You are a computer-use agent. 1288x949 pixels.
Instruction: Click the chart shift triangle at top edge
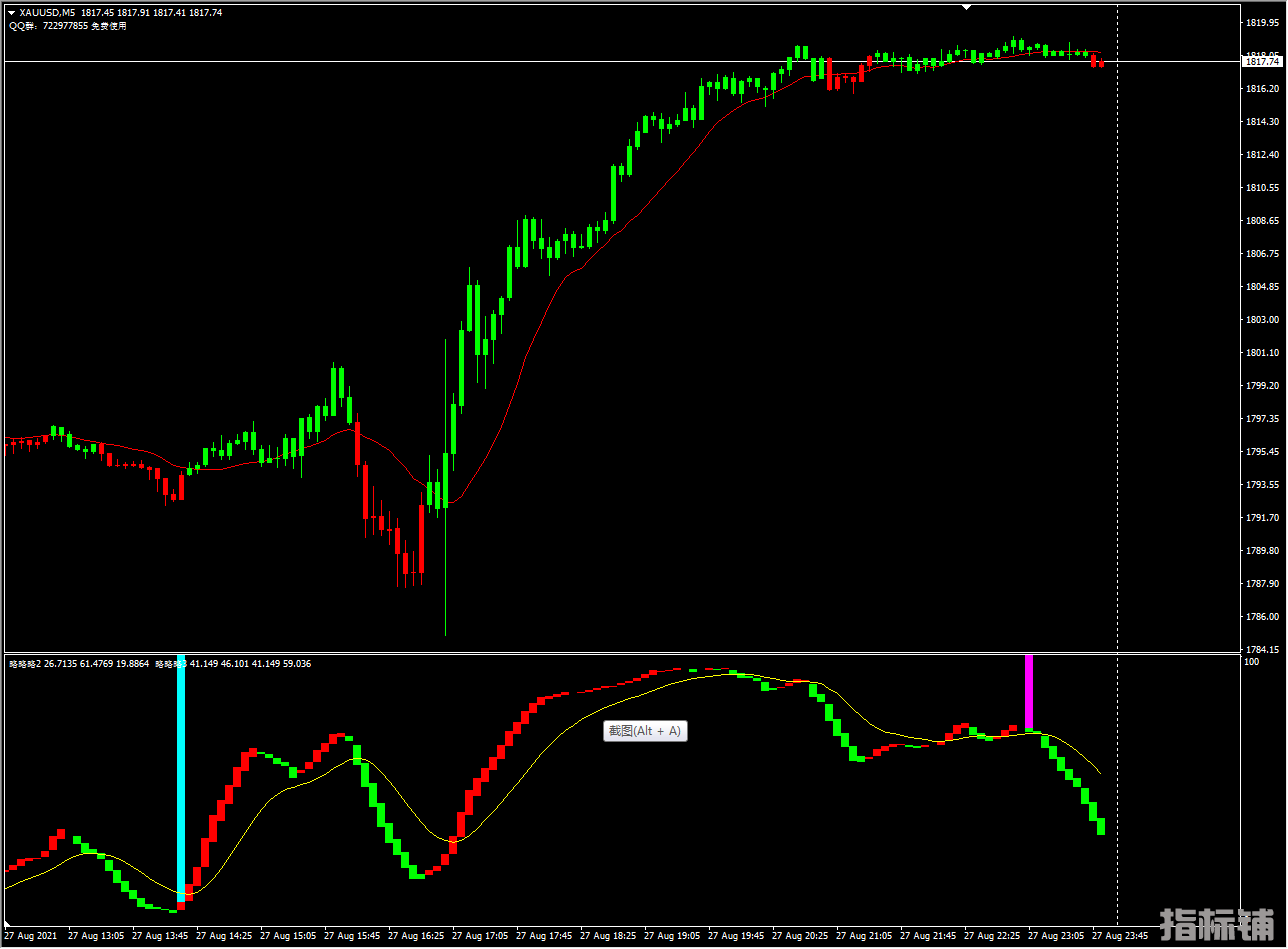(x=966, y=7)
